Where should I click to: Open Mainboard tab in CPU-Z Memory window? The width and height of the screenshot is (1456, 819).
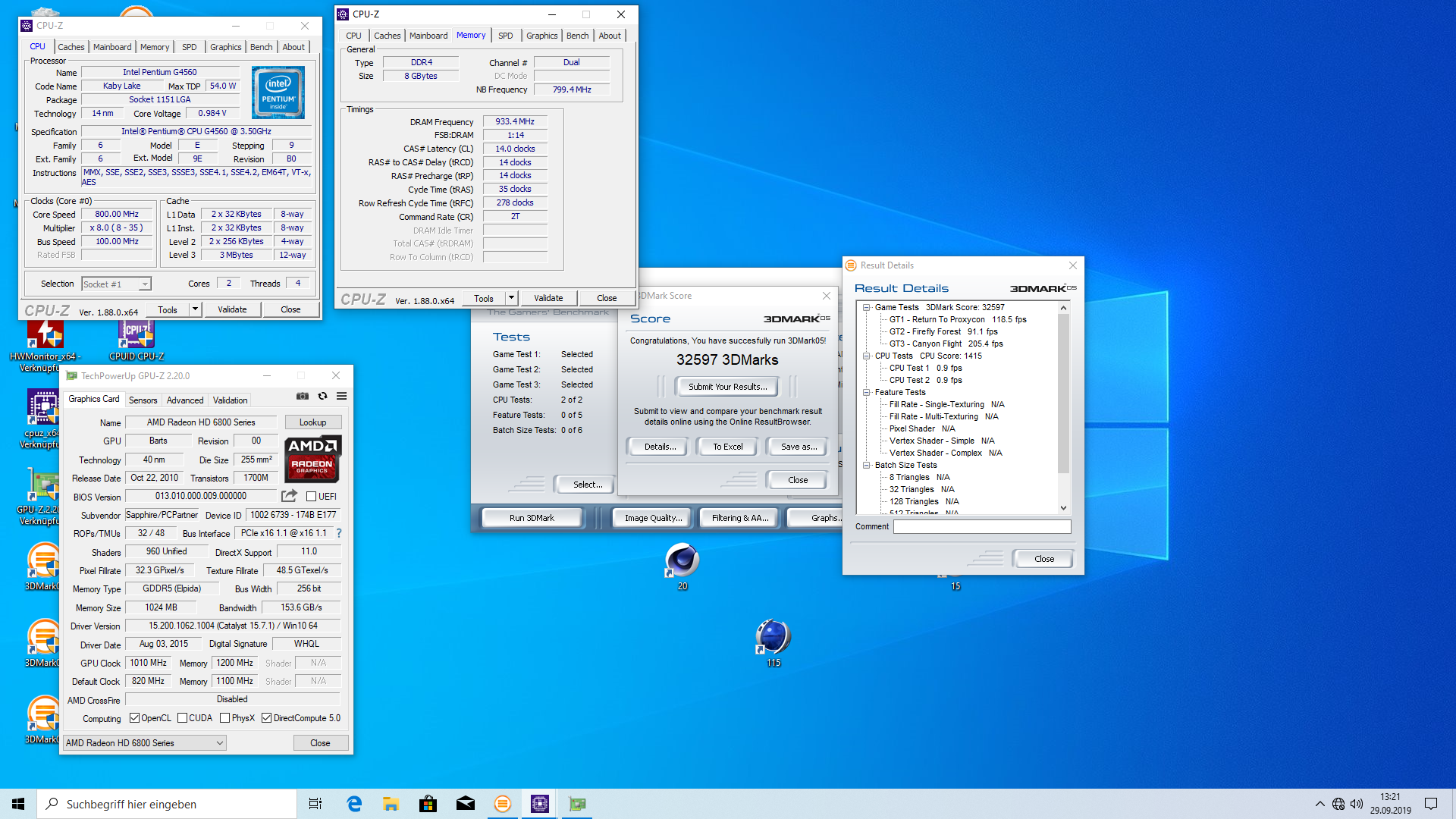pos(428,36)
